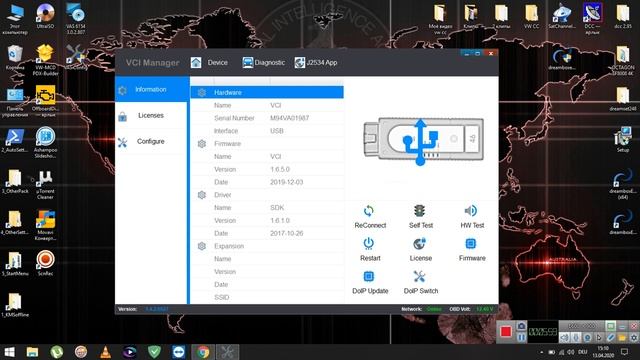This screenshot has width=640, height=360.
Task: Select driver date 2017-10-26
Action: coord(287,233)
